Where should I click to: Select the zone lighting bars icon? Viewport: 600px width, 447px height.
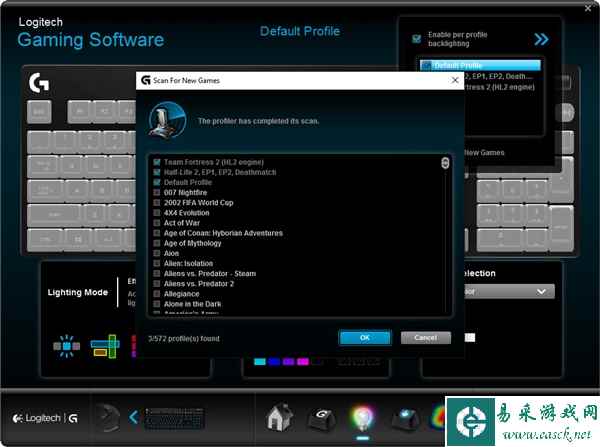[x=105, y=346]
